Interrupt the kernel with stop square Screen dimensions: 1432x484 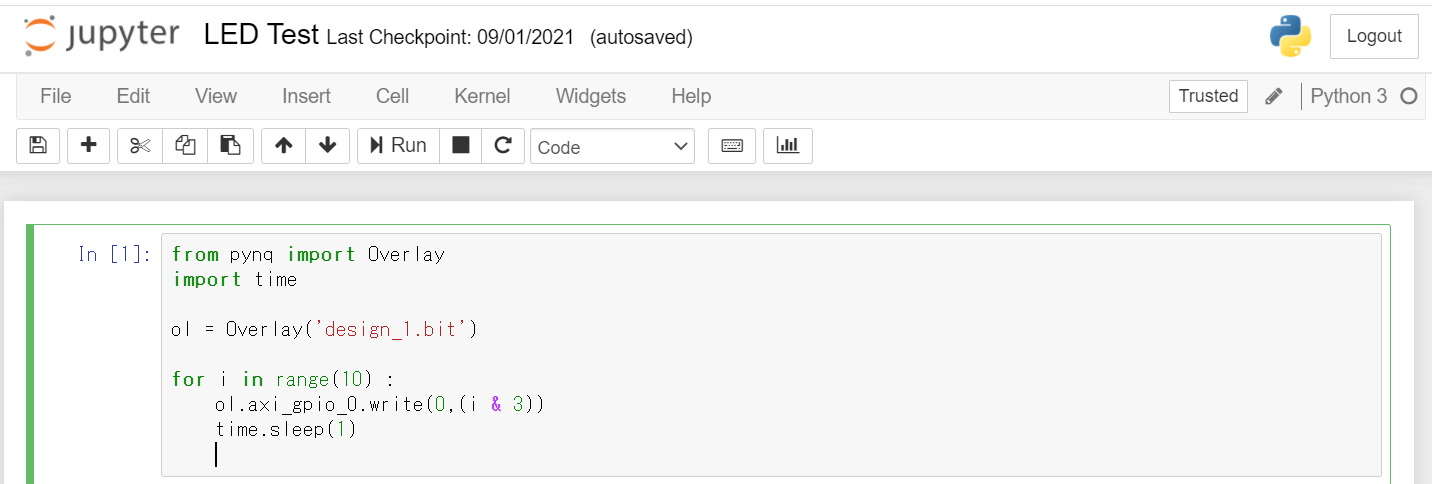click(460, 146)
